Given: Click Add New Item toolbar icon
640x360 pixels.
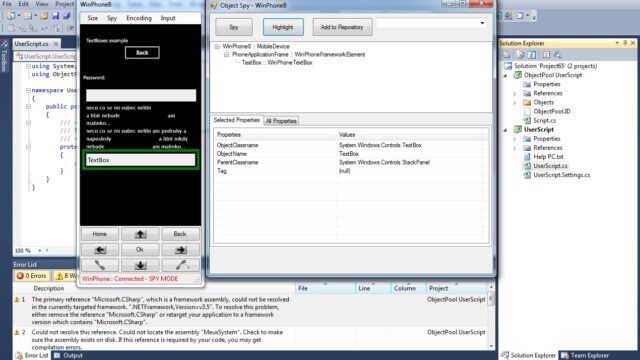Looking at the screenshot, I should pos(28,16).
